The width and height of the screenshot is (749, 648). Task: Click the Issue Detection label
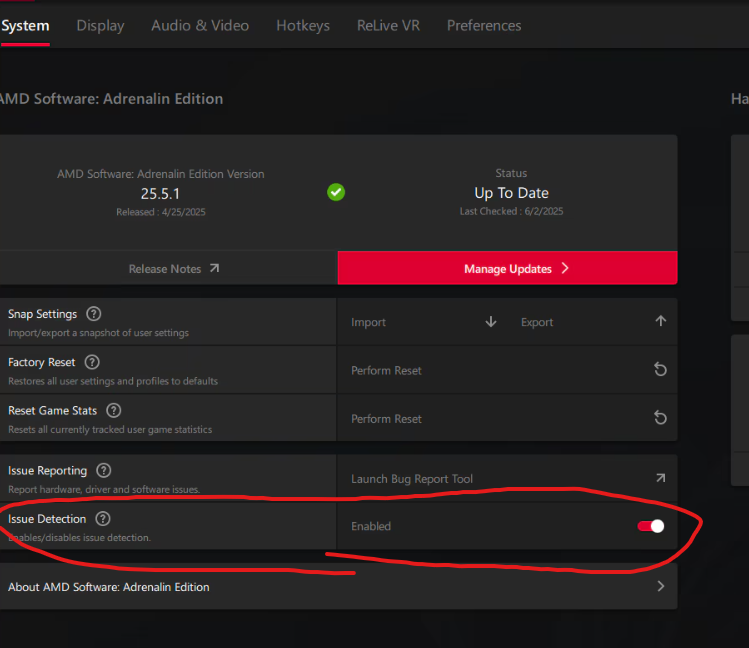(x=47, y=519)
